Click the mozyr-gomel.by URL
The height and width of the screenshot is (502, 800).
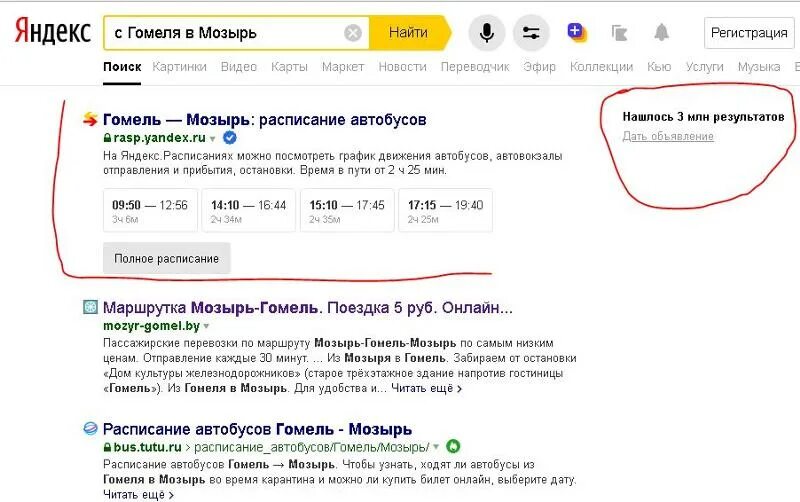point(151,325)
